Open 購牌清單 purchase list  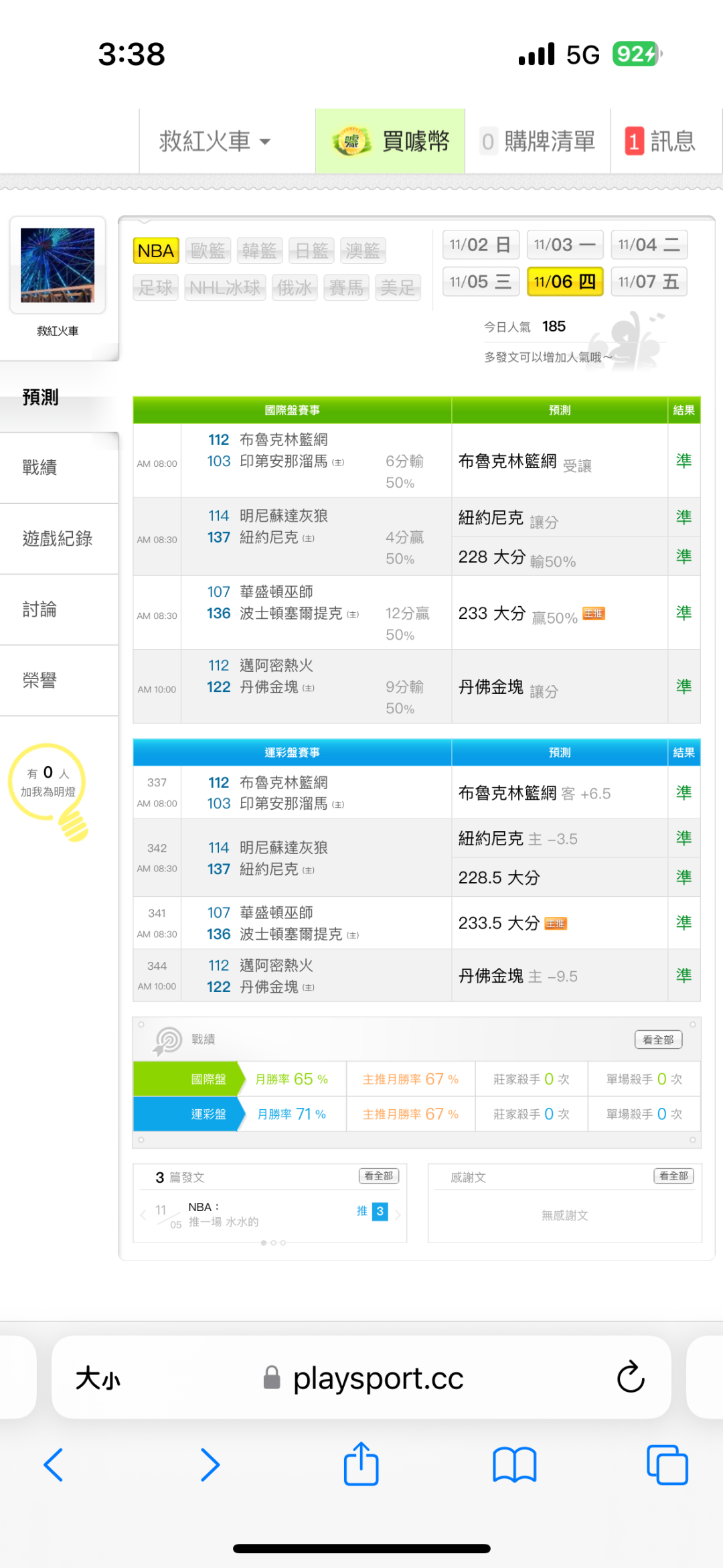(538, 141)
